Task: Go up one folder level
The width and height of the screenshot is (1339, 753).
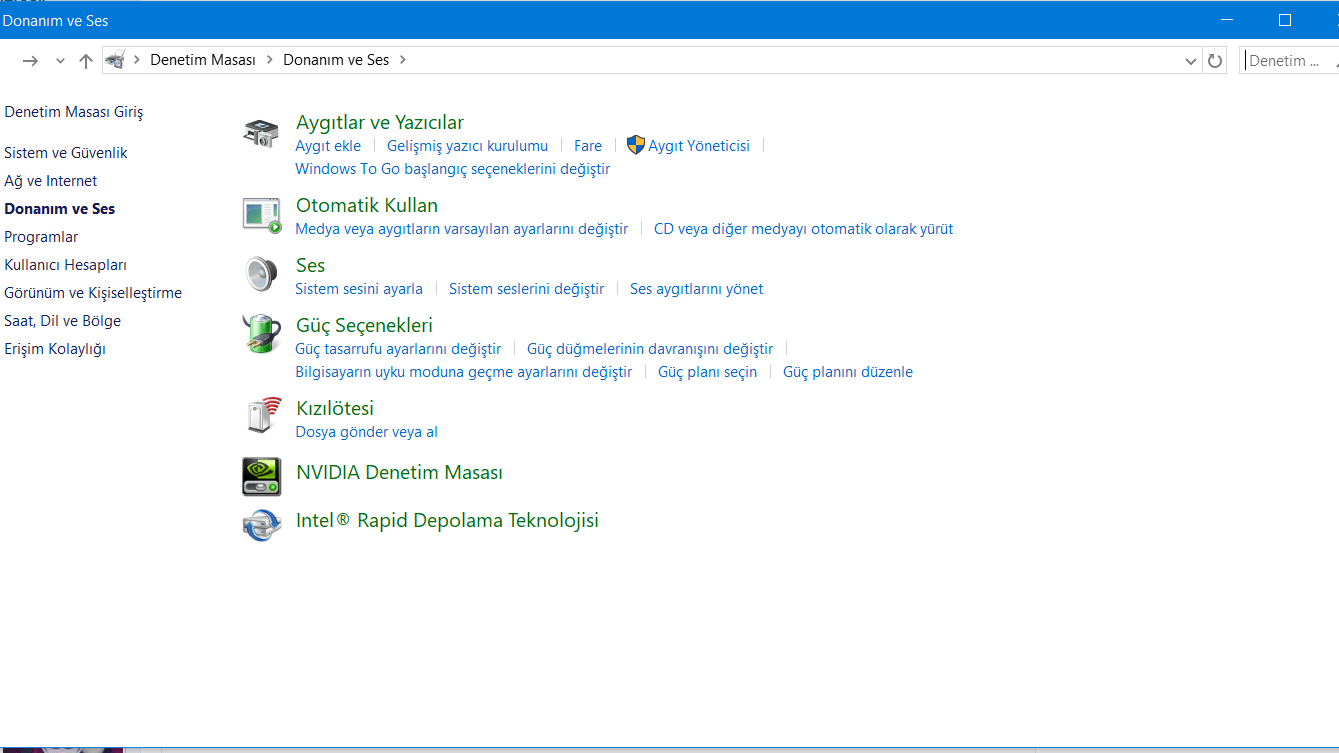Action: click(86, 61)
